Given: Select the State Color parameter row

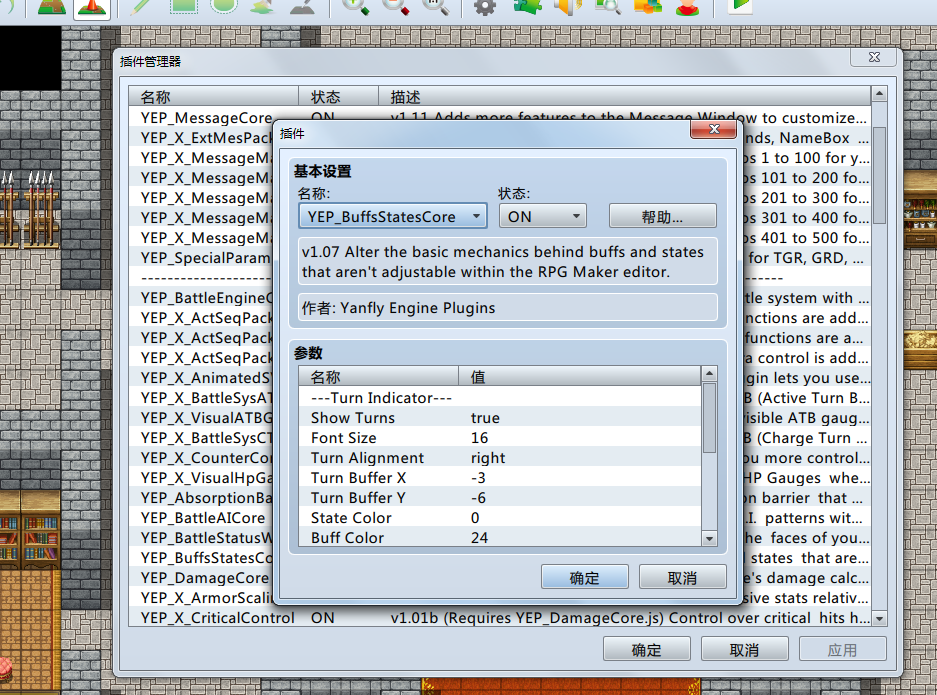Looking at the screenshot, I should click(x=500, y=518).
